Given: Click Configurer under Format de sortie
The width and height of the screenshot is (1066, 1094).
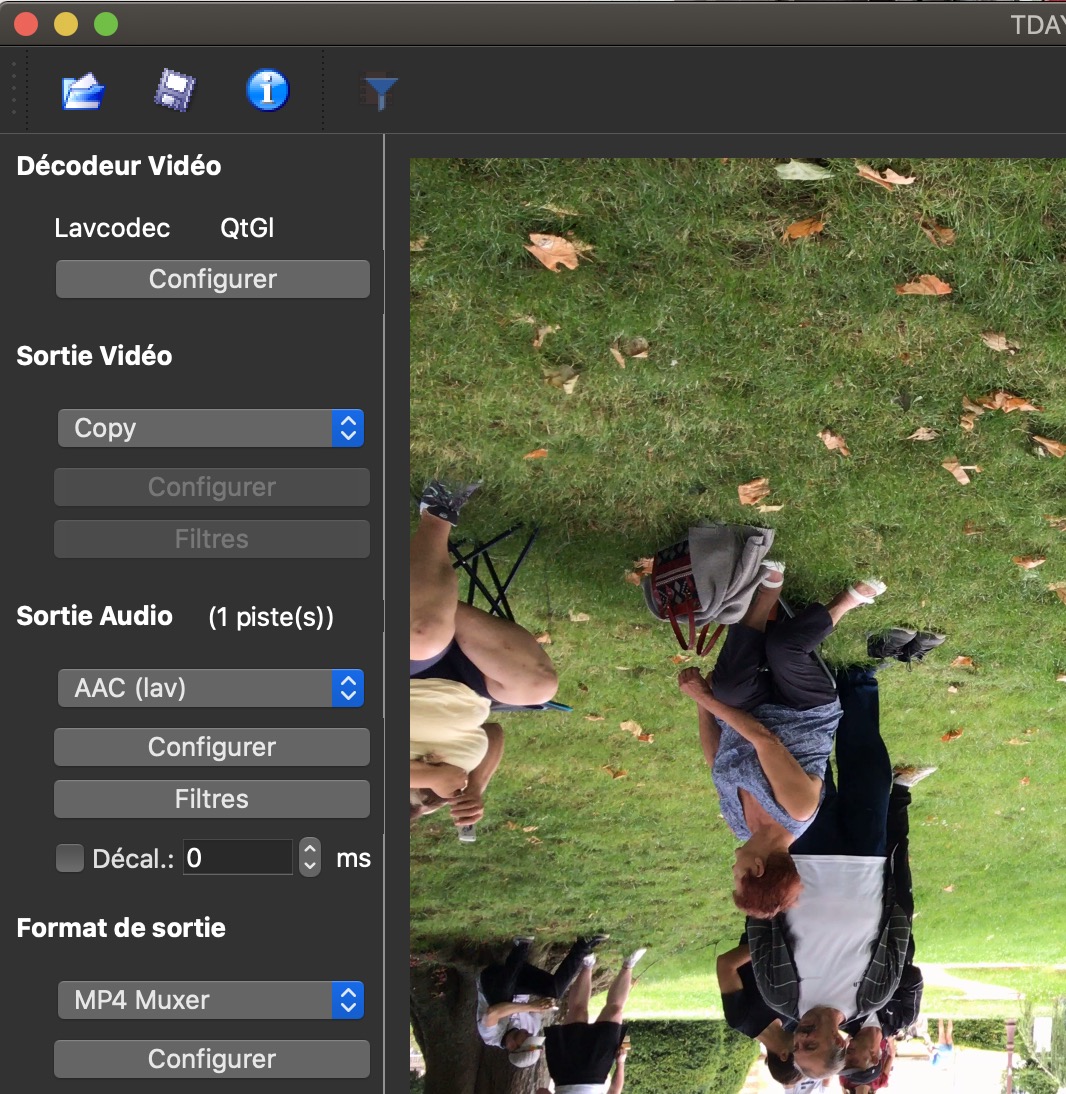Looking at the screenshot, I should (x=212, y=1059).
